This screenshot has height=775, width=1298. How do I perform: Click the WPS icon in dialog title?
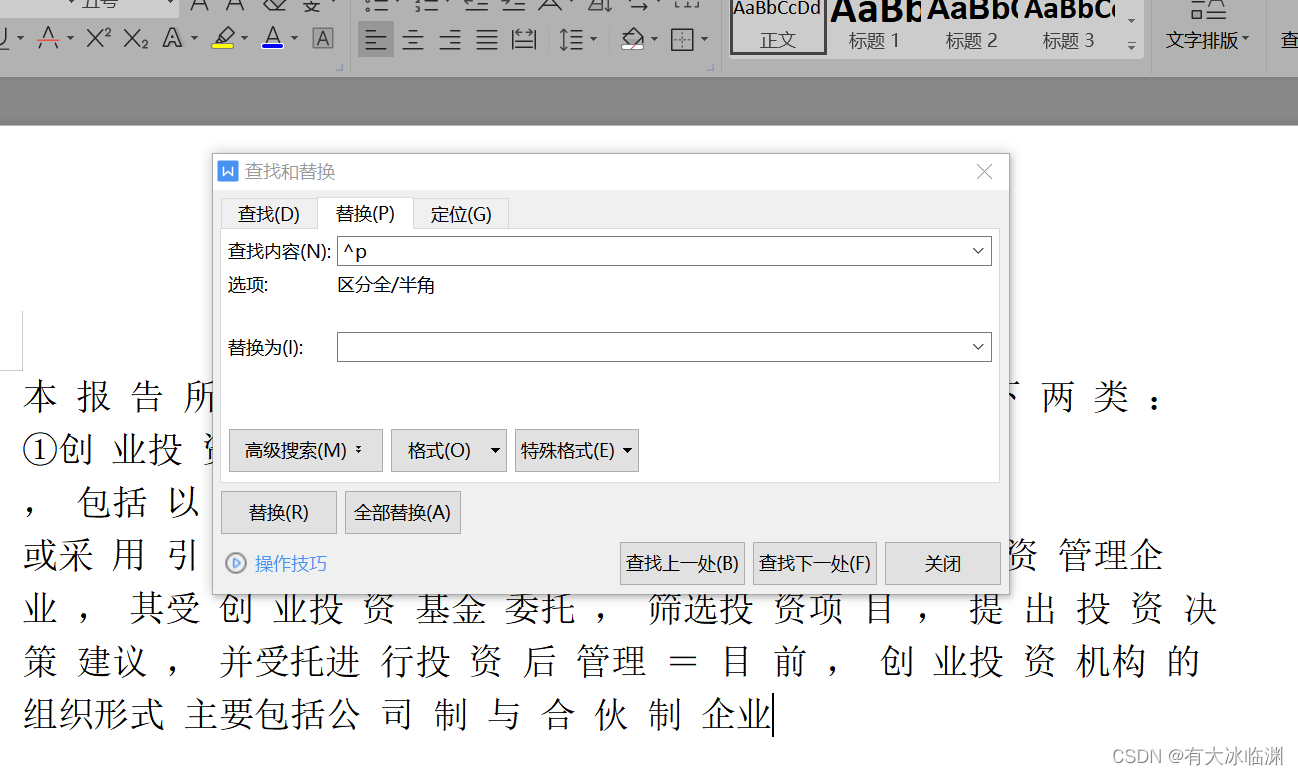click(229, 171)
